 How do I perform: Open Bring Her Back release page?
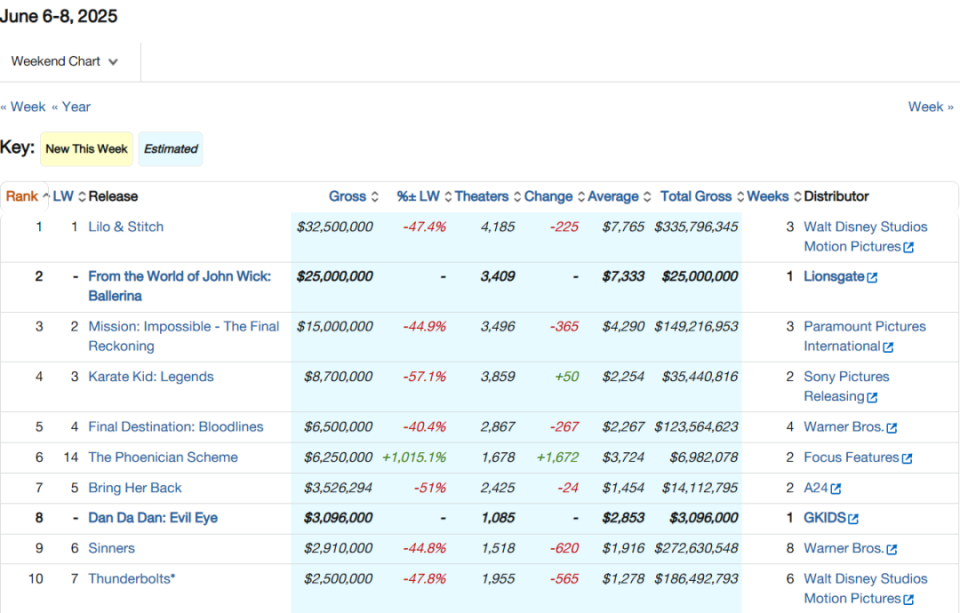click(135, 488)
